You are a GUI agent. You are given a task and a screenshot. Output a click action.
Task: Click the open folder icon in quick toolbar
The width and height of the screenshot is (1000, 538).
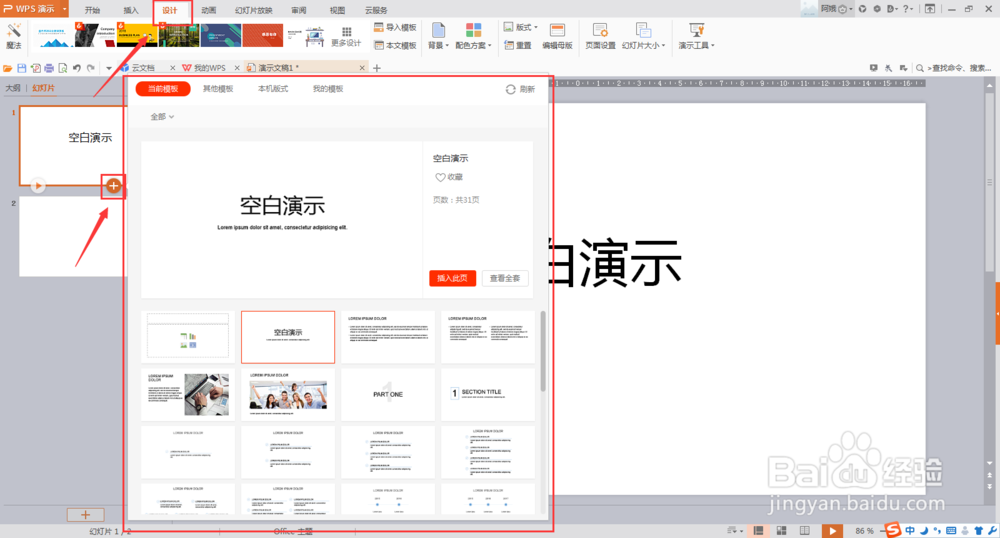[8, 68]
